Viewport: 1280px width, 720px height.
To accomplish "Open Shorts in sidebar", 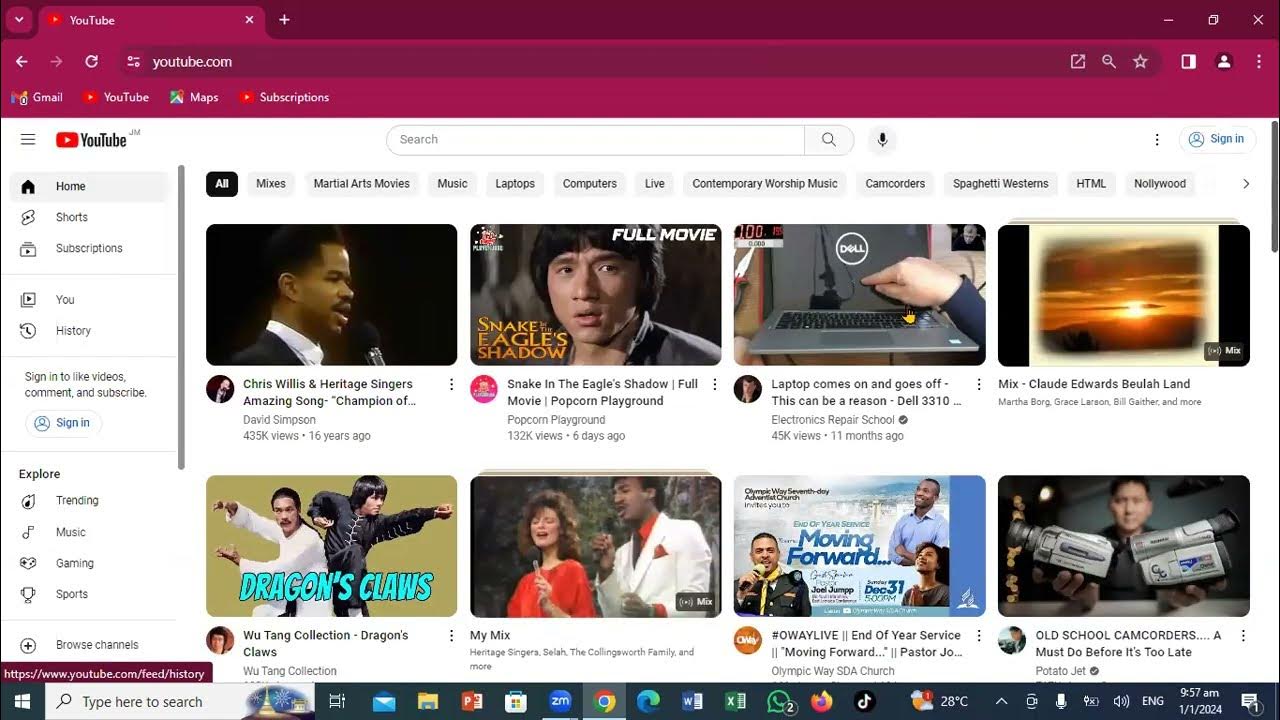I will [x=90, y=218].
